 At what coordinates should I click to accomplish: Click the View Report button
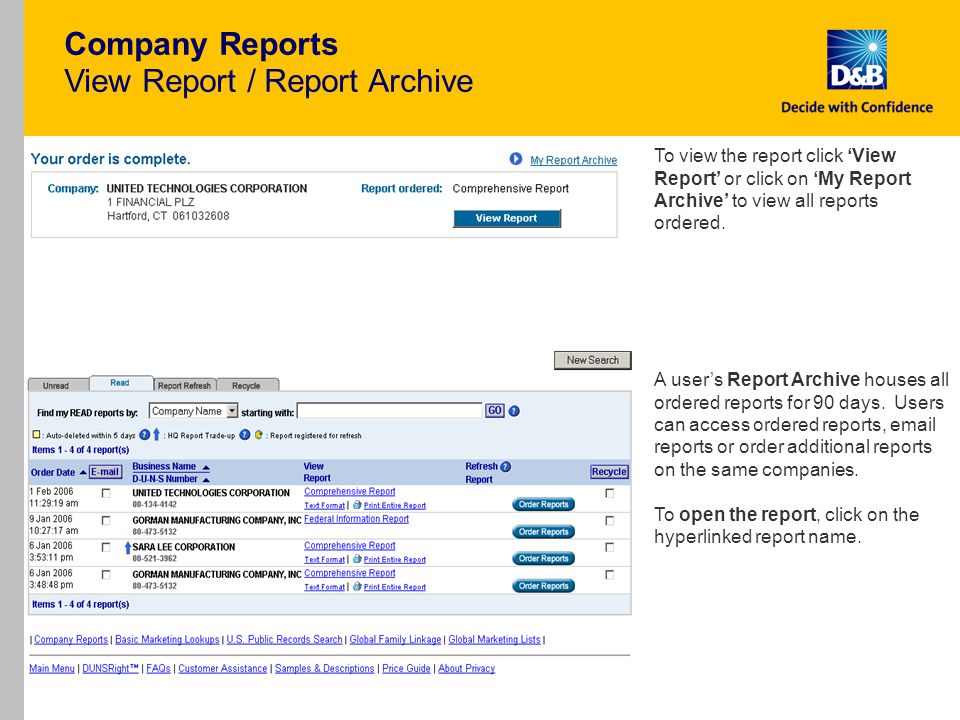click(x=506, y=218)
